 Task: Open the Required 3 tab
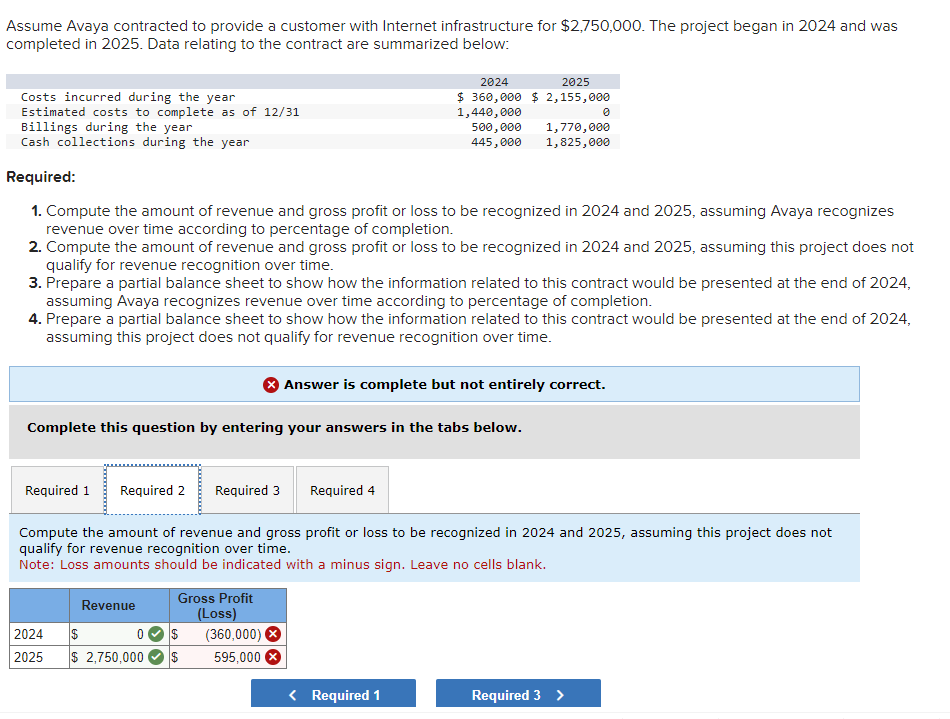[x=247, y=490]
